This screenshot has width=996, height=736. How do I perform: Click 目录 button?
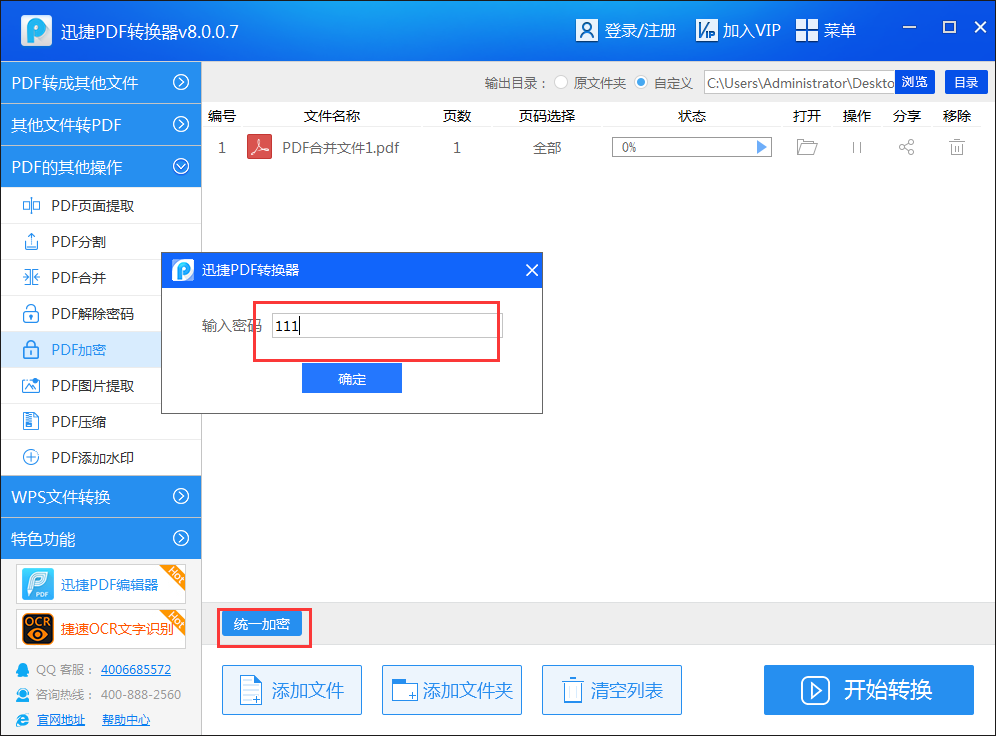pyautogui.click(x=966, y=83)
